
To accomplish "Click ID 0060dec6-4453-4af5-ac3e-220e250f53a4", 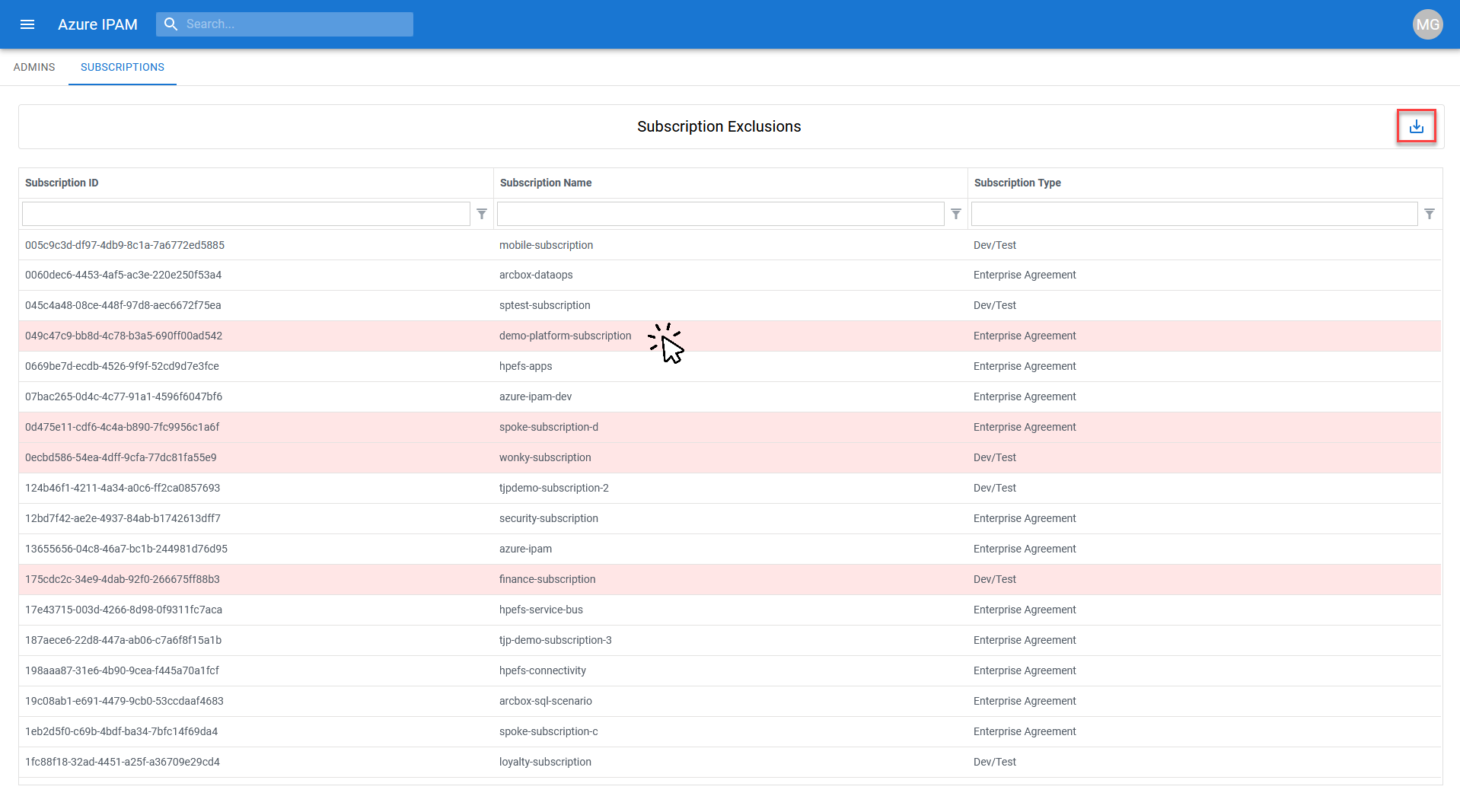I will click(123, 275).
